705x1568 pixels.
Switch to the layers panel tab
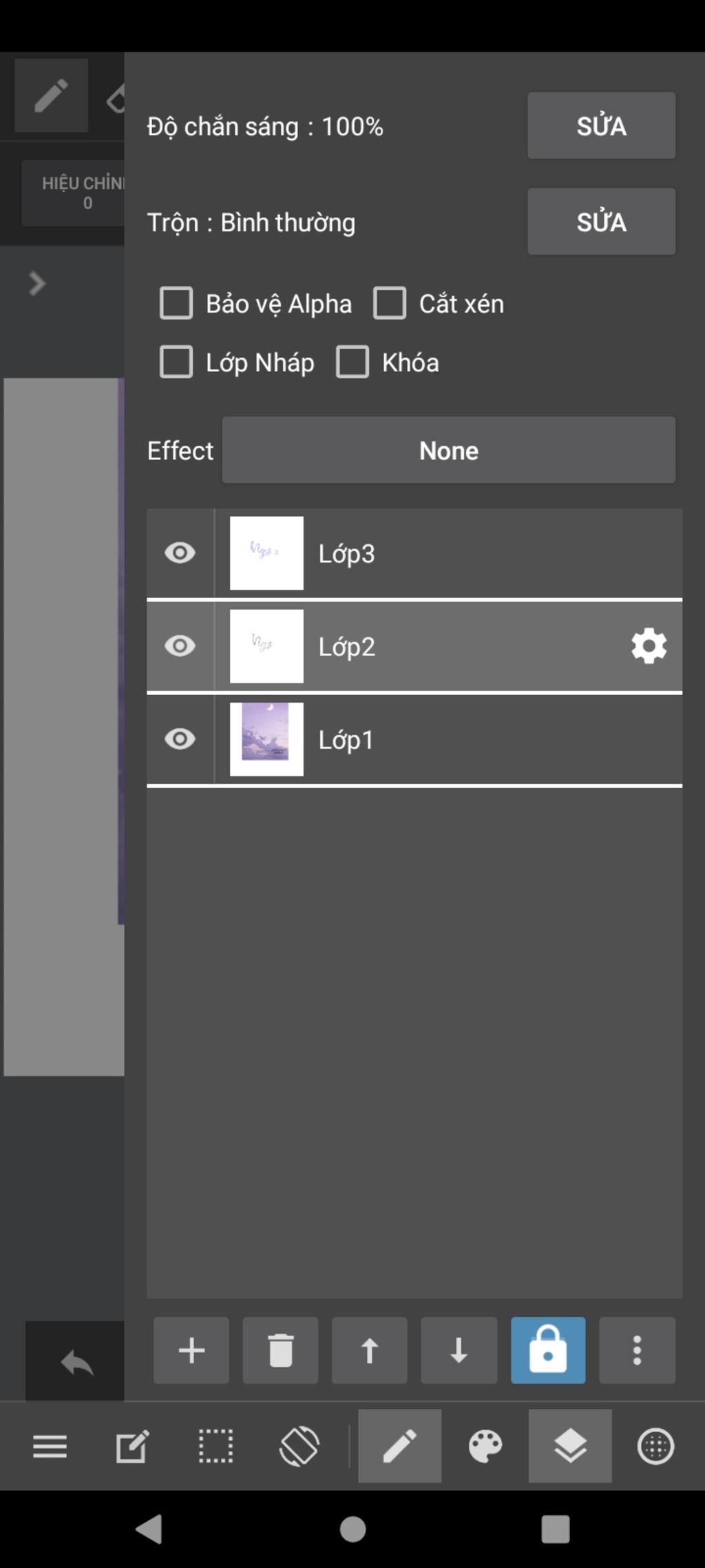point(570,1445)
